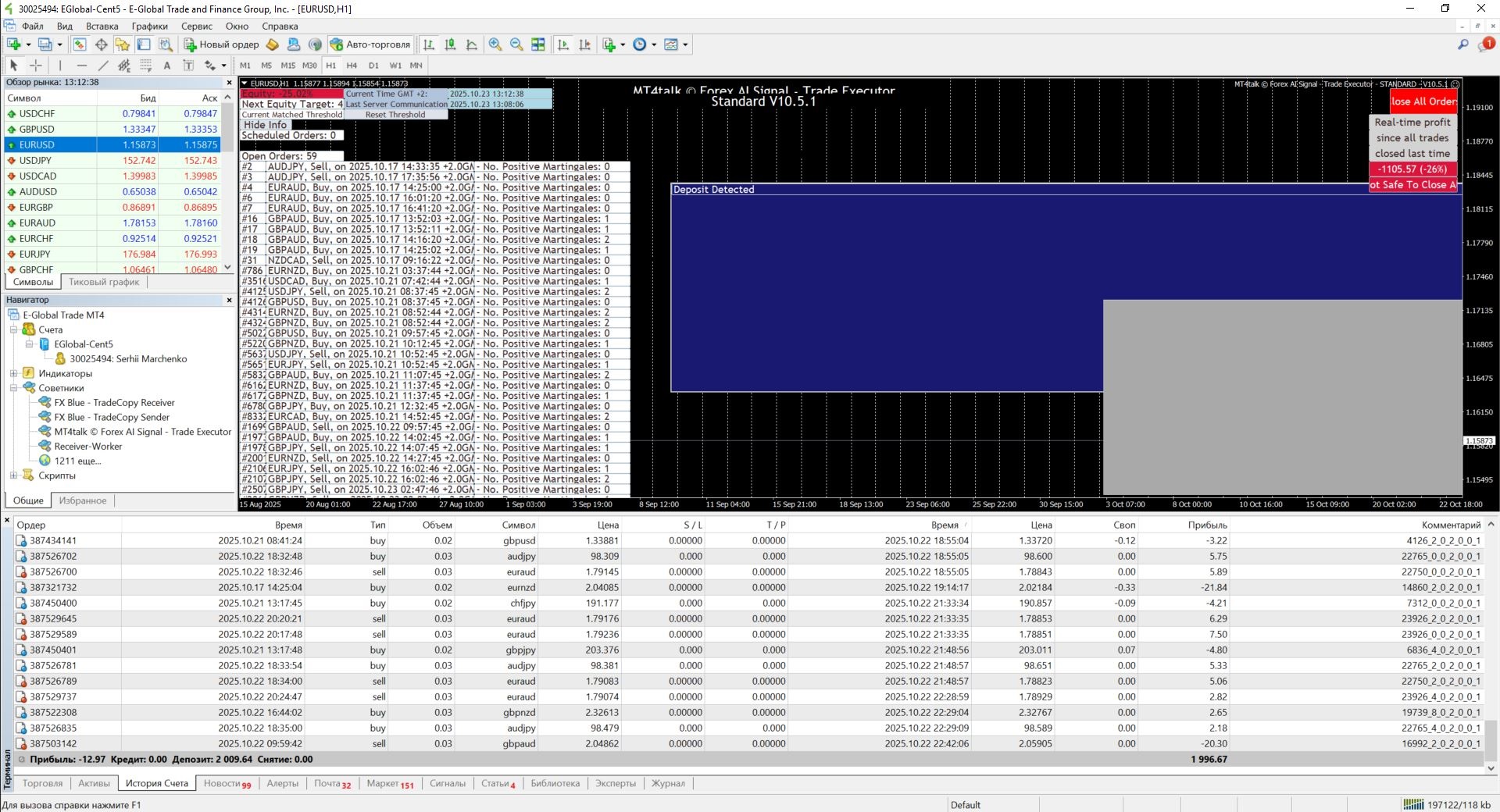Click the Zoom Out chart magnifier icon
The width and height of the screenshot is (1500, 812).
click(x=516, y=45)
